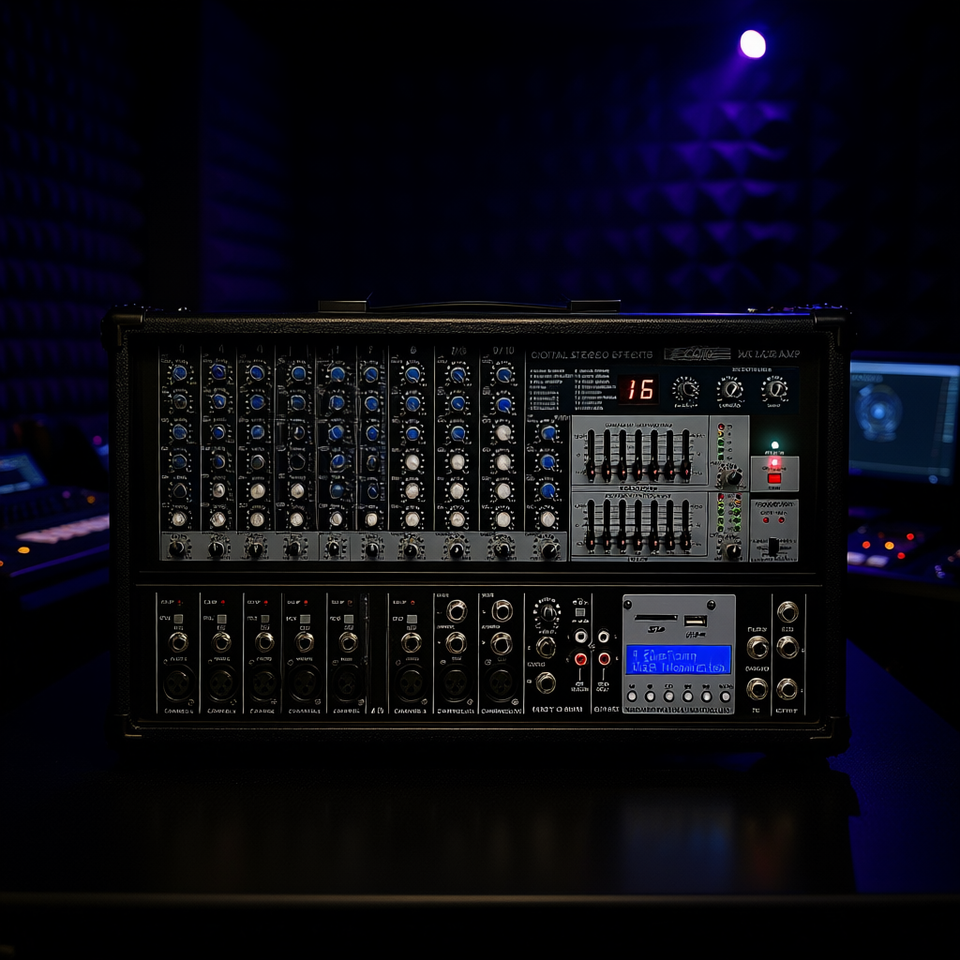Click the SD card slot on the media player
Viewport: 960px width, 960px height.
pyautogui.click(x=656, y=618)
